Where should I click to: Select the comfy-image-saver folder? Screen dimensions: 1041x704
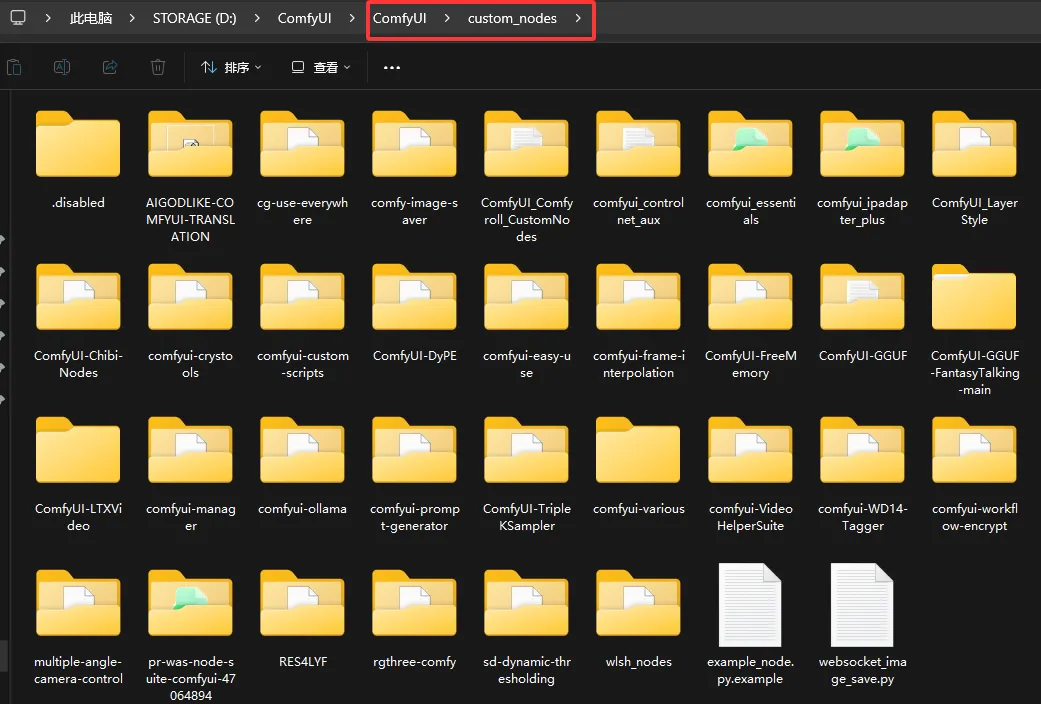[414, 169]
